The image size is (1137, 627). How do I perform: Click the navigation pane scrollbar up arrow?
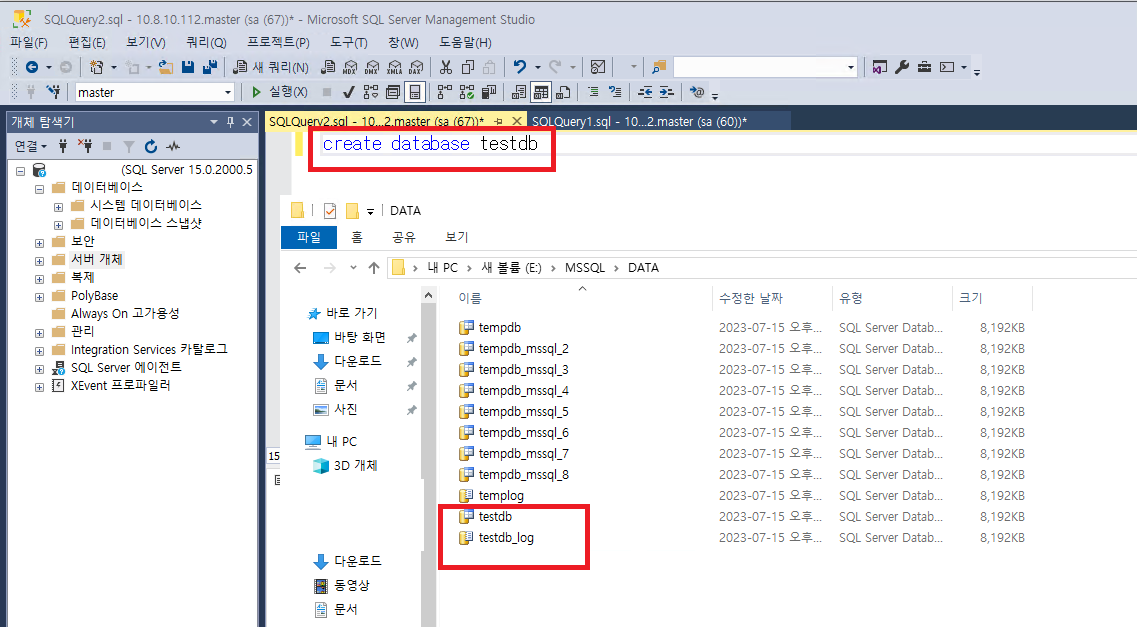click(429, 295)
